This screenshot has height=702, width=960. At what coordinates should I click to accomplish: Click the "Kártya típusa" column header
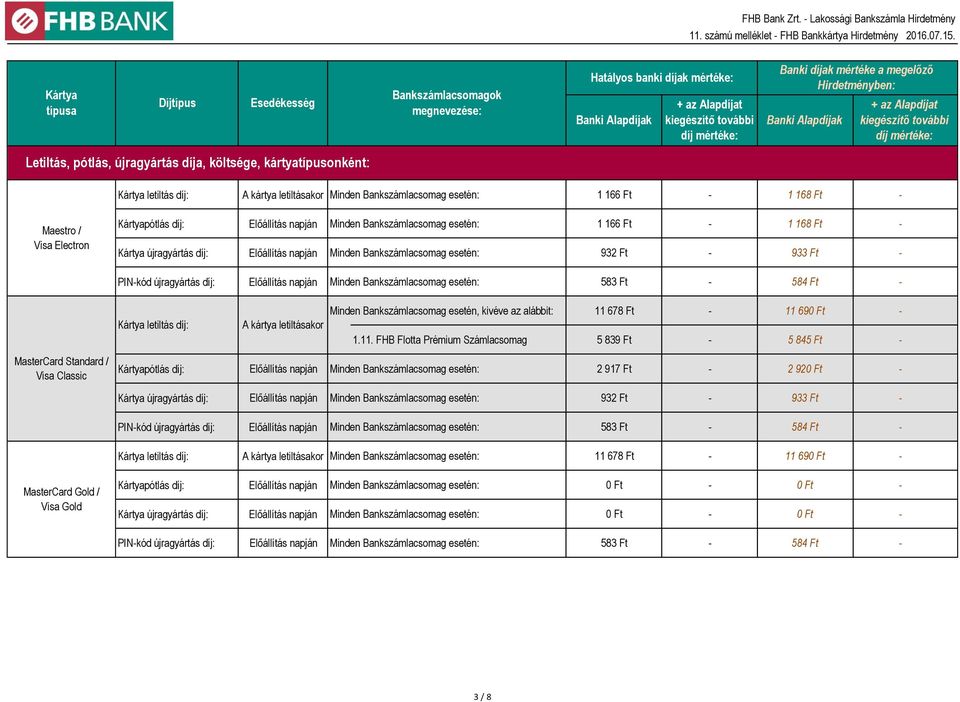61,103
